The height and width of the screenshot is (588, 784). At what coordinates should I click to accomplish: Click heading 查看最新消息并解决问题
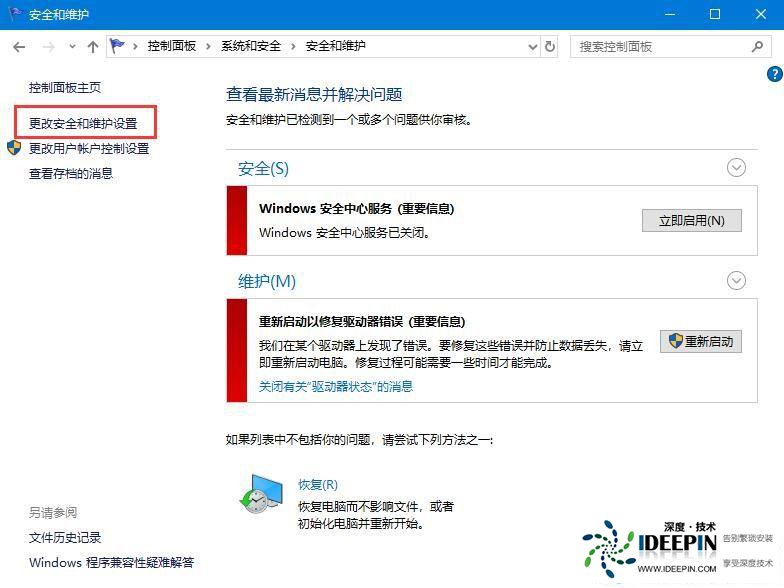coord(314,94)
